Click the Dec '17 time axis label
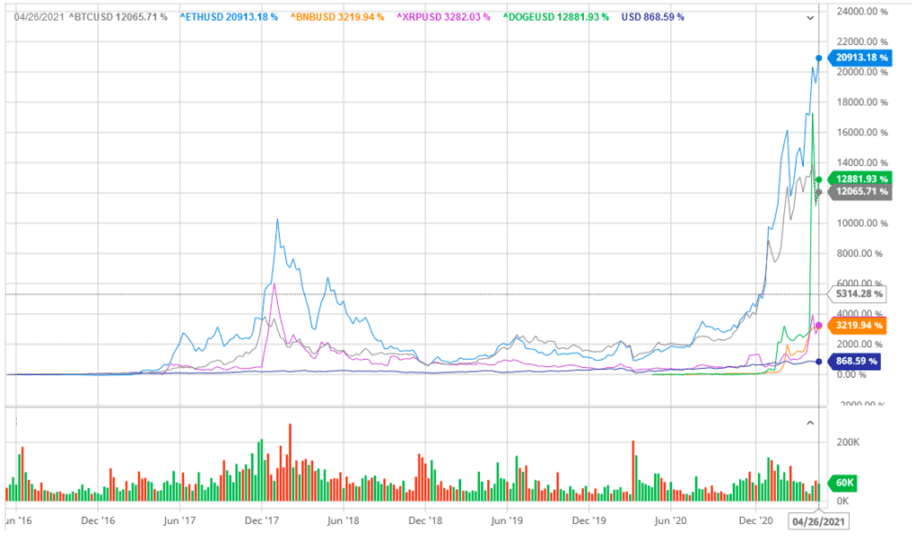This screenshot has height=542, width=924. 262,521
